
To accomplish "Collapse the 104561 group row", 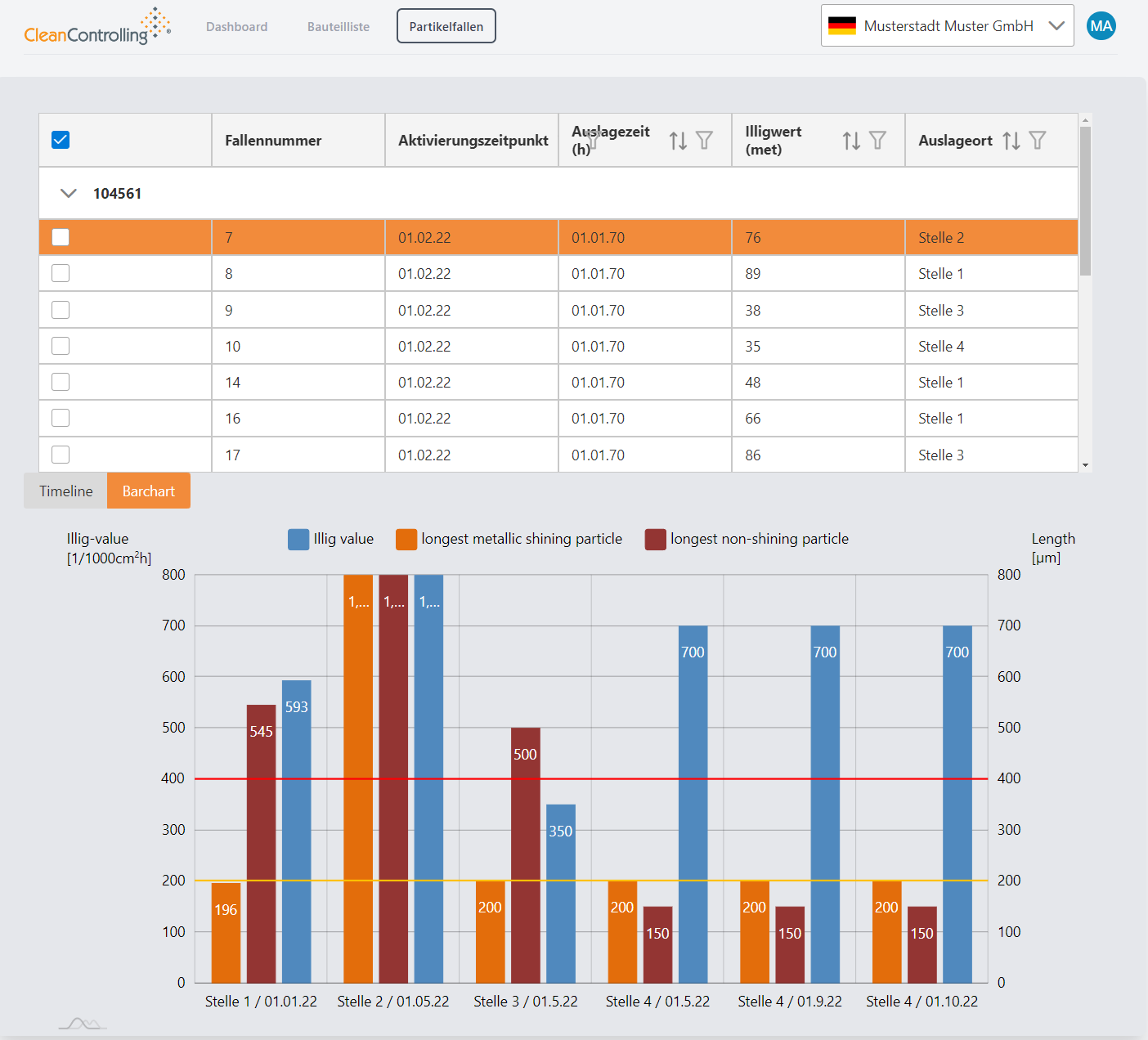I will click(x=69, y=194).
